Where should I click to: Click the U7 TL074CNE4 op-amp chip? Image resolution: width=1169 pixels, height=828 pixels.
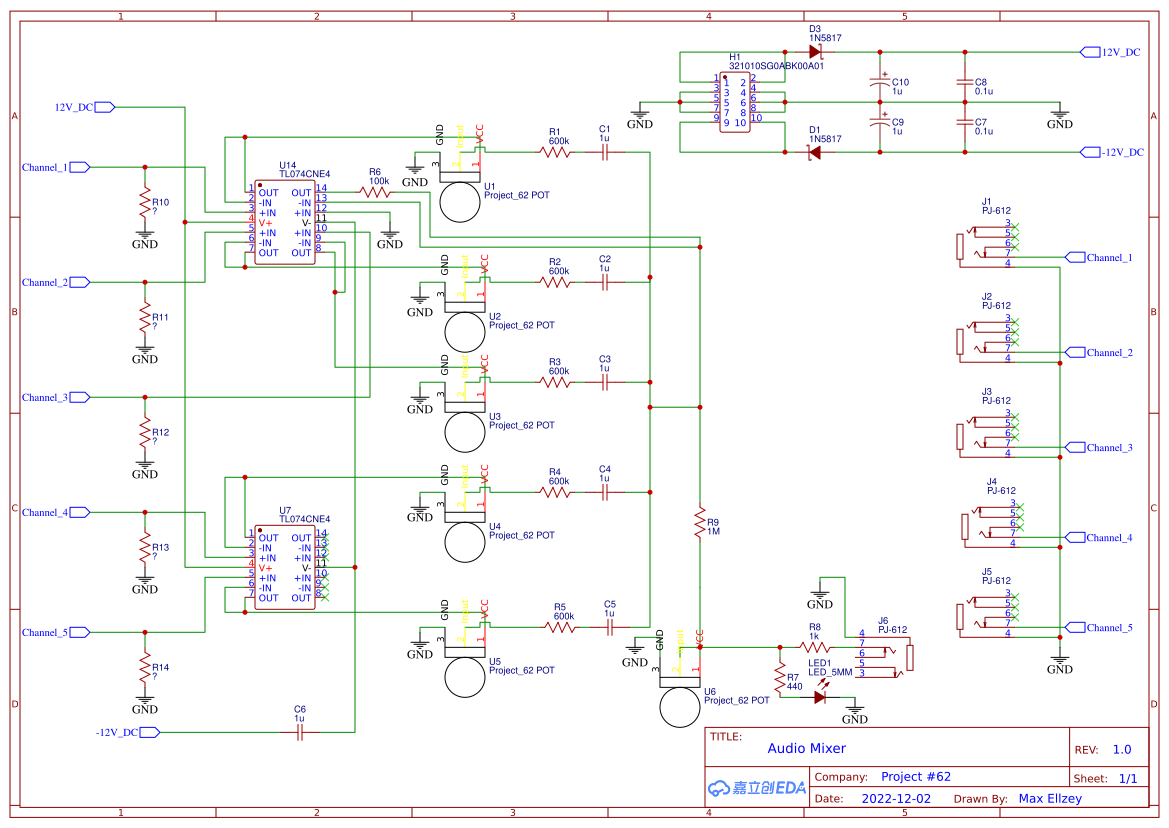pyautogui.click(x=285, y=567)
